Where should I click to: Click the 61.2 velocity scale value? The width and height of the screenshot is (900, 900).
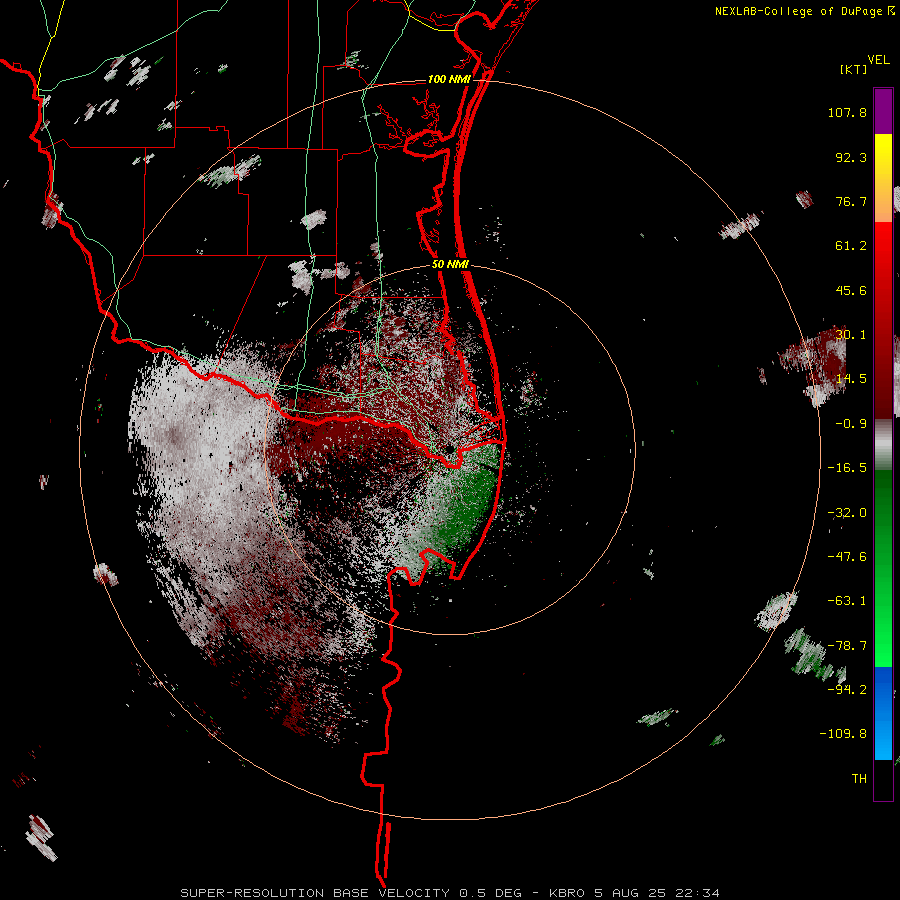click(851, 246)
